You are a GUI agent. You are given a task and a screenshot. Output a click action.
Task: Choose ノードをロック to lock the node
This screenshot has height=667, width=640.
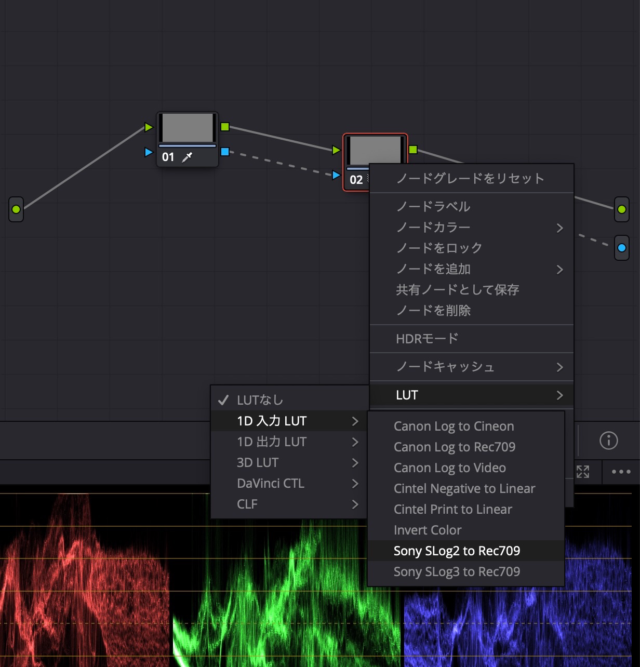(439, 248)
